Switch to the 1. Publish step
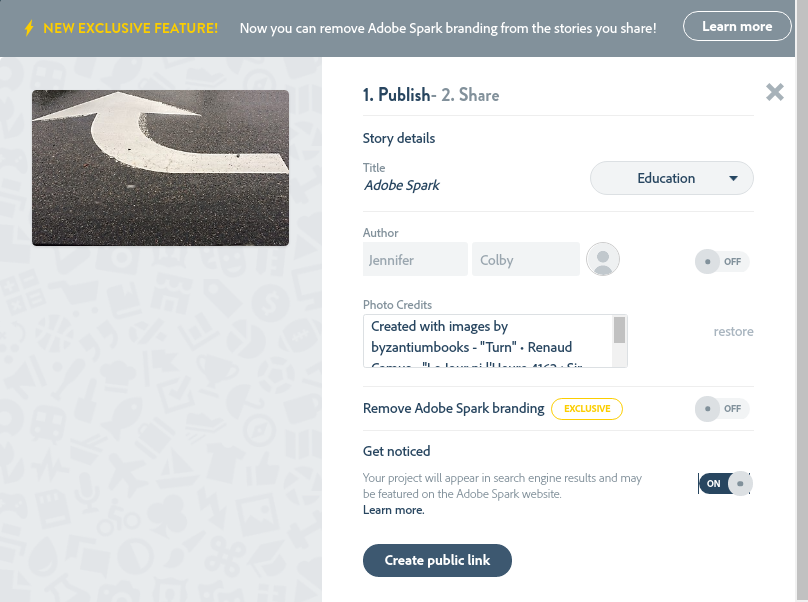This screenshot has height=602, width=808. pos(395,96)
